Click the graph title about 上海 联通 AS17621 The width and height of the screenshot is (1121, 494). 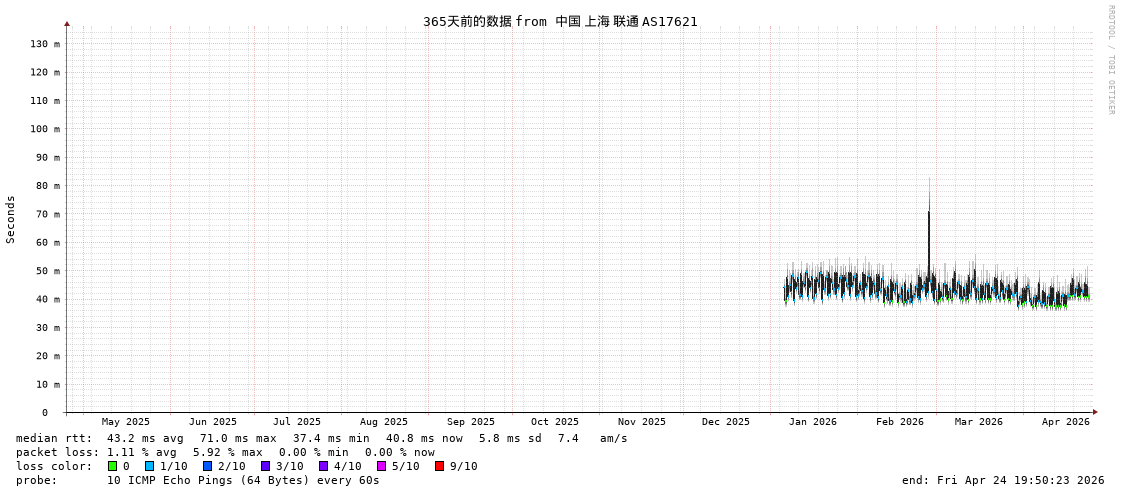pyautogui.click(x=560, y=21)
